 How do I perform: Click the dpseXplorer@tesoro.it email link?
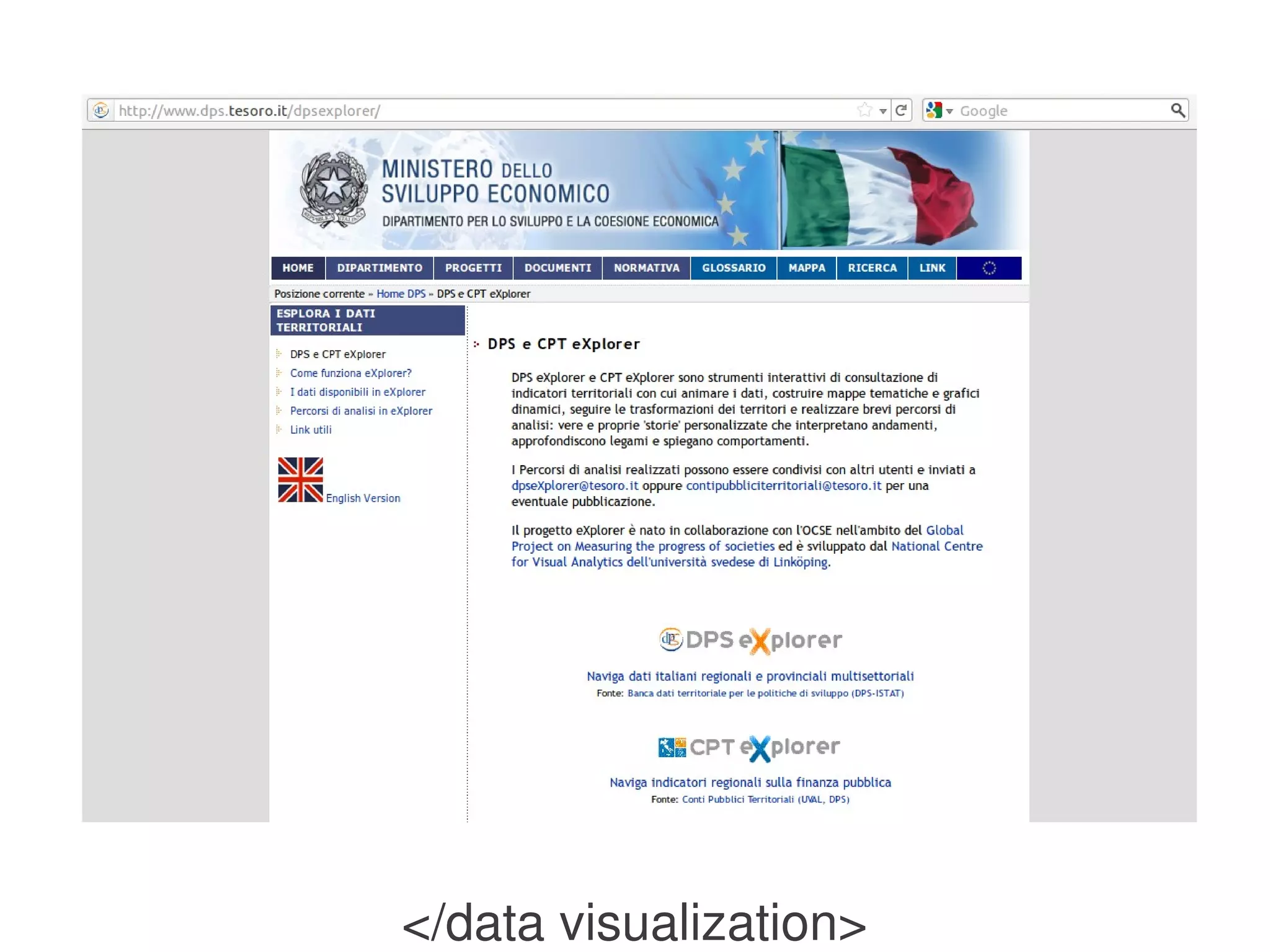(574, 486)
